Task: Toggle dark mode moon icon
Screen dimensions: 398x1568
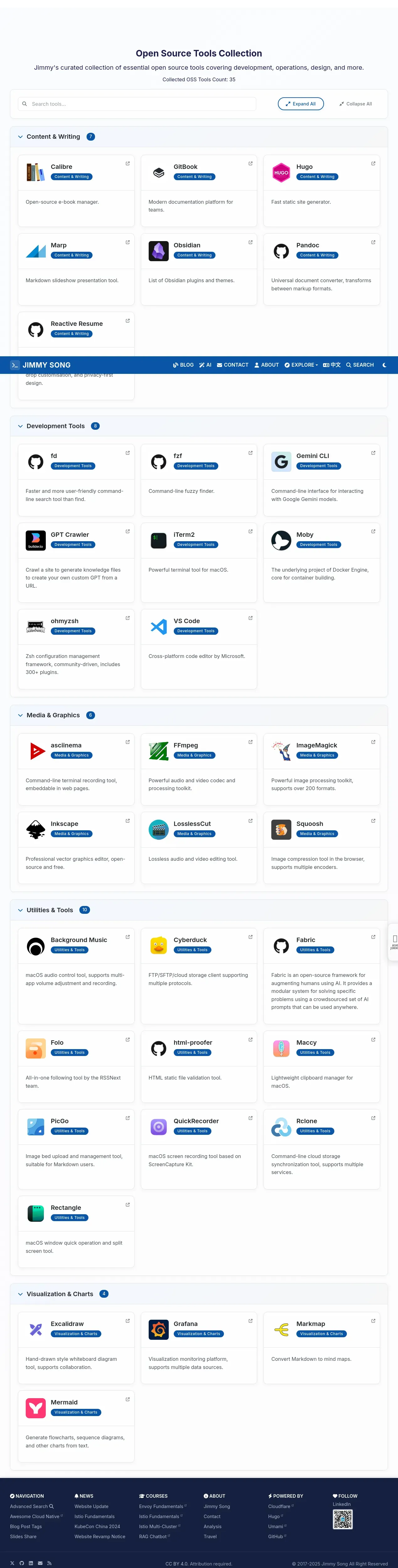Action: (x=384, y=365)
